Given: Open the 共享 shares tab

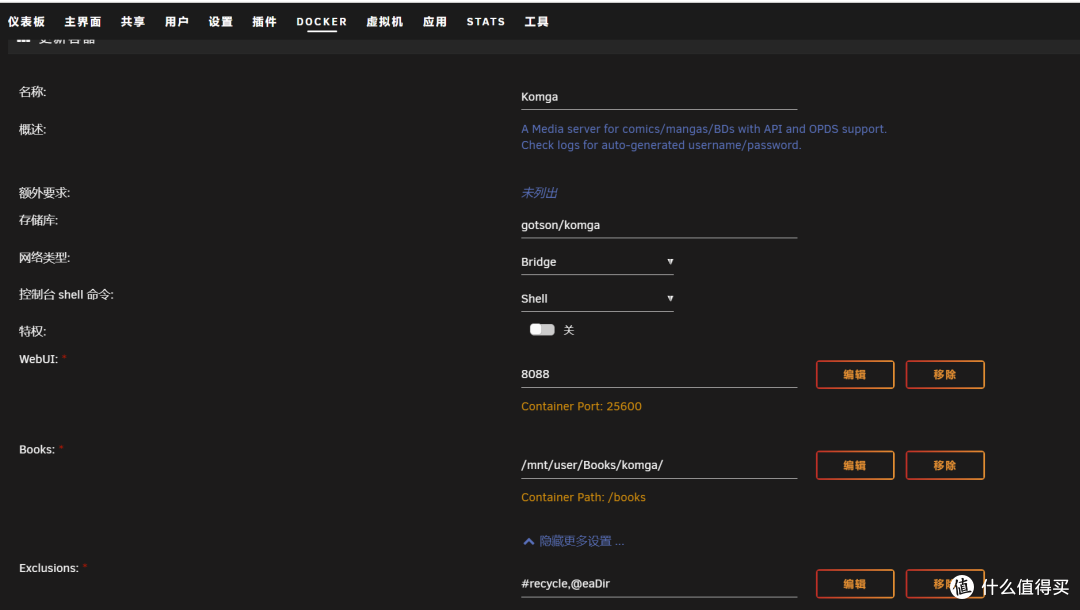Looking at the screenshot, I should [x=132, y=22].
